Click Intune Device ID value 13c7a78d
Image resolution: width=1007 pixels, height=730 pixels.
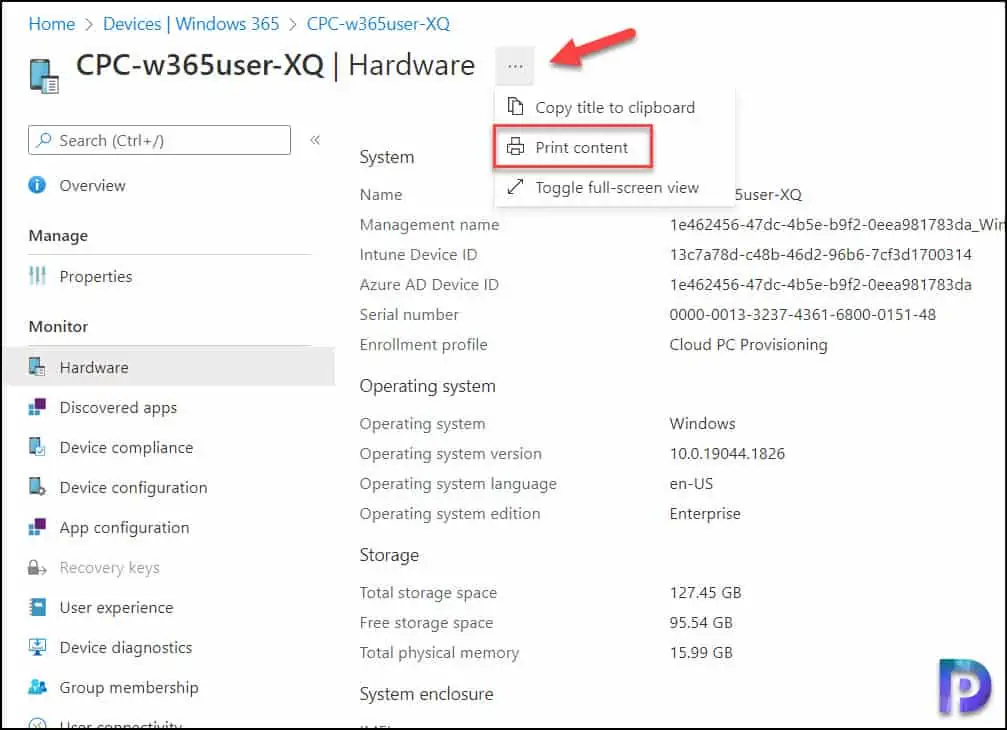[x=820, y=255]
